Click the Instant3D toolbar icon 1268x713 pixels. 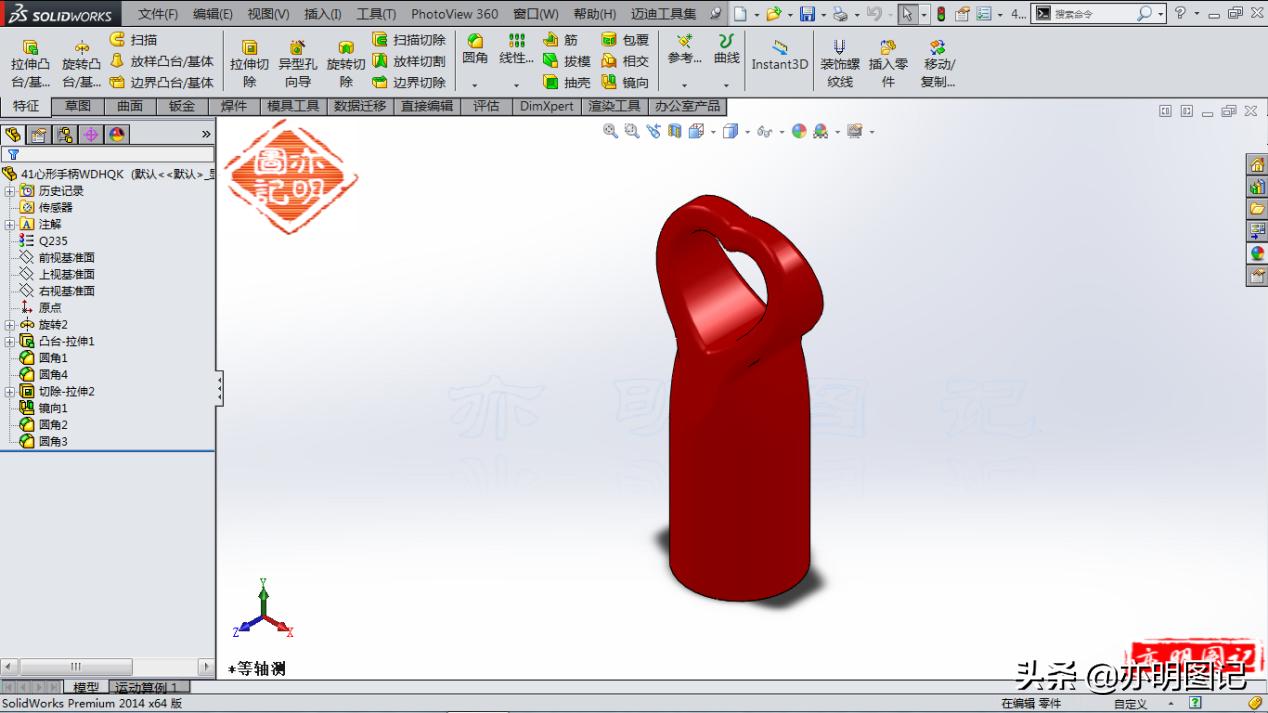779,55
